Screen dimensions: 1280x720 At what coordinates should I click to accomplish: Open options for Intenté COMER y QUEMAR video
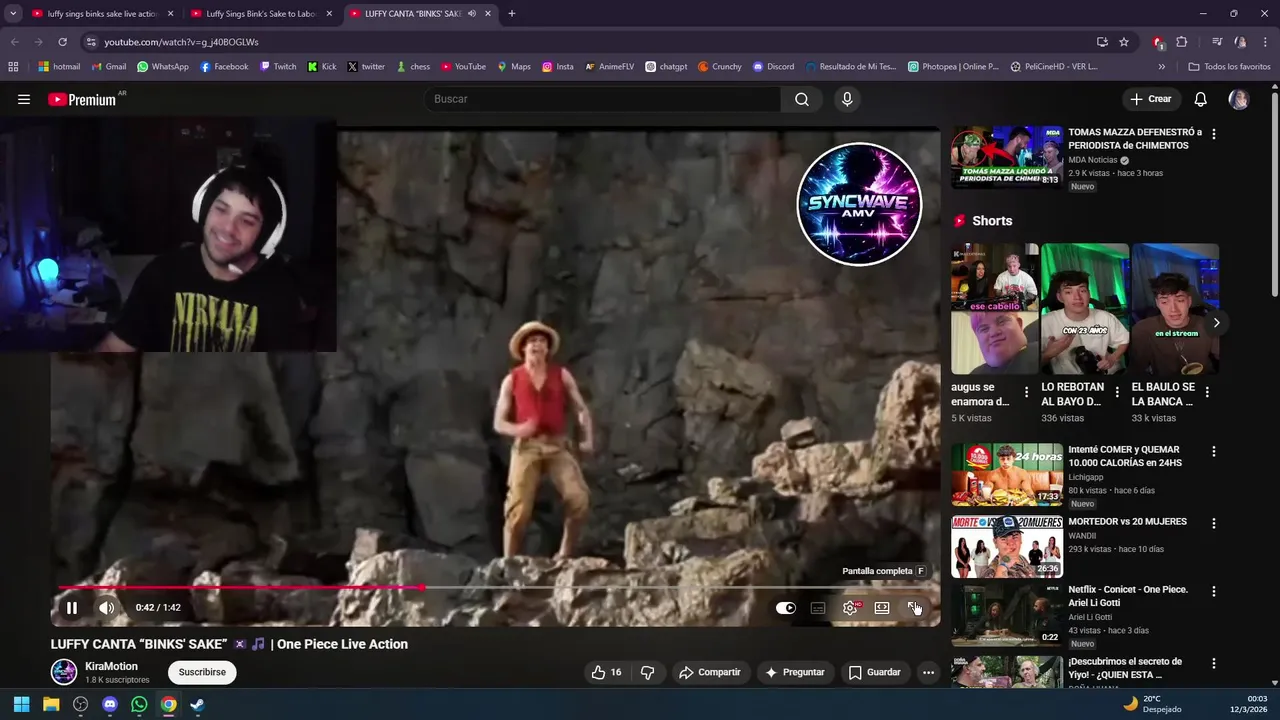[x=1214, y=451]
